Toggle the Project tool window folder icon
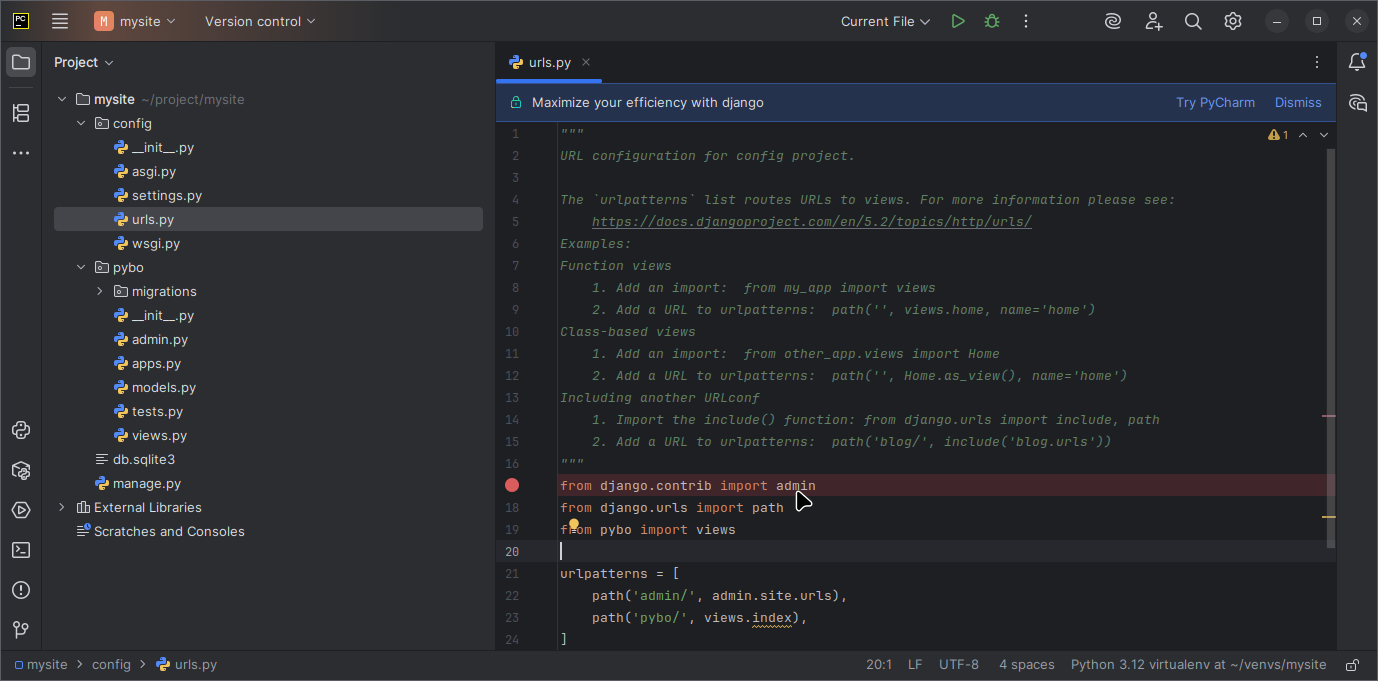The image size is (1378, 681). (21, 62)
